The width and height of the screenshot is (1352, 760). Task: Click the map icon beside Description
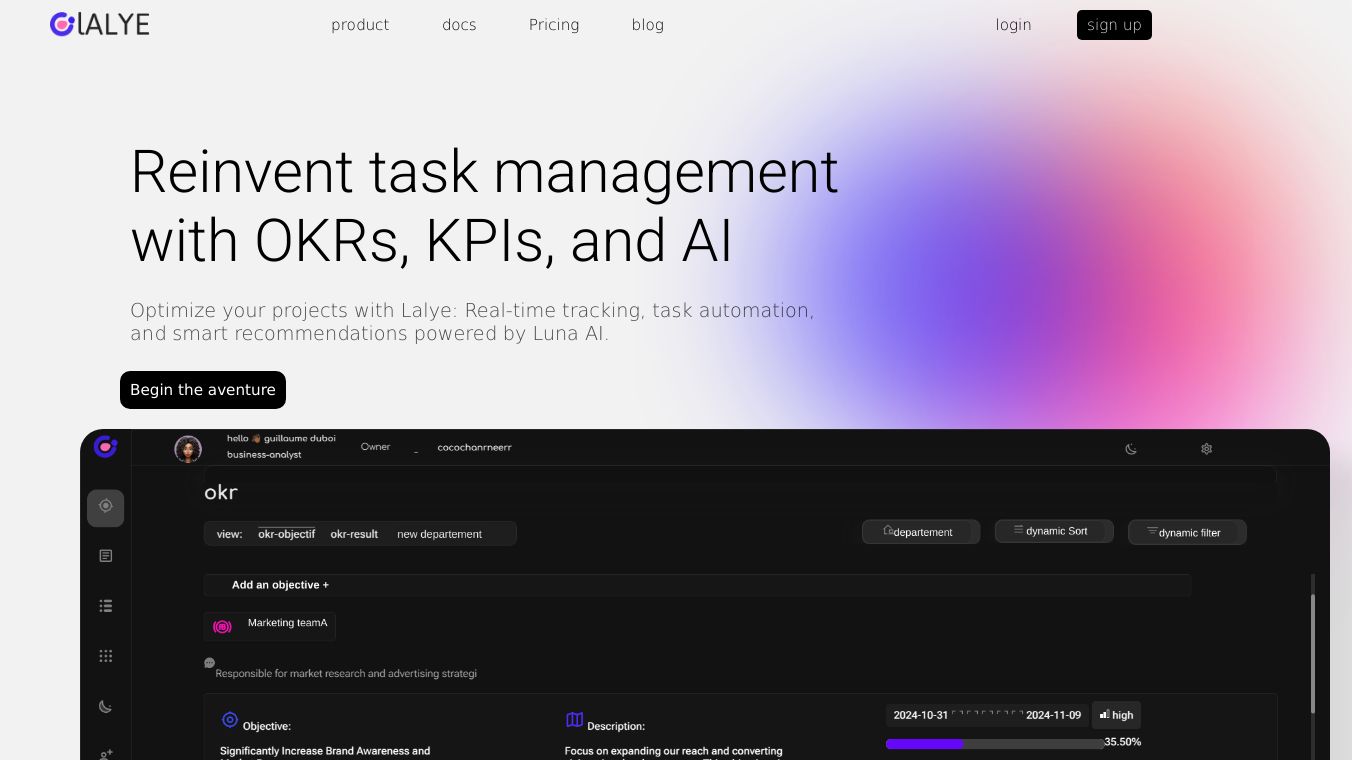point(574,720)
